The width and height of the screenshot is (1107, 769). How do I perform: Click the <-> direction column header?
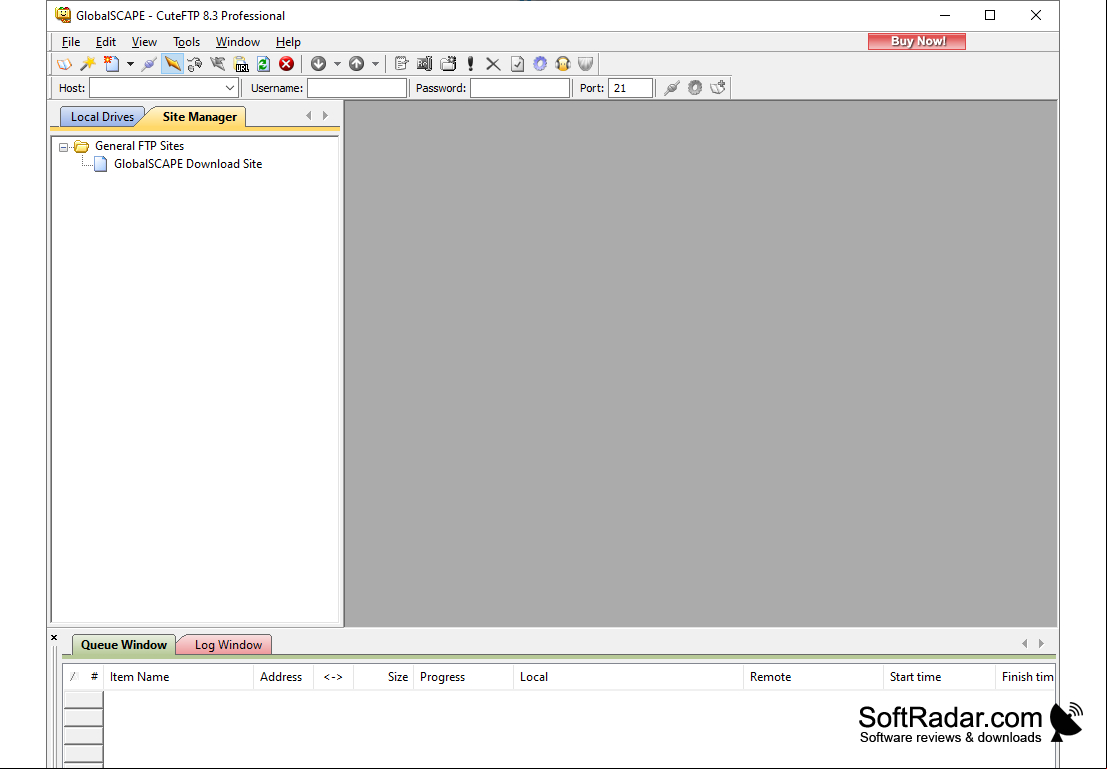[x=333, y=676]
